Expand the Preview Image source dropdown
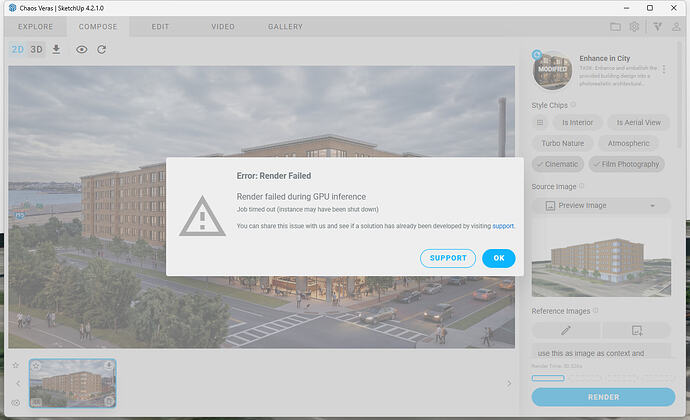The width and height of the screenshot is (690, 420). pos(601,206)
